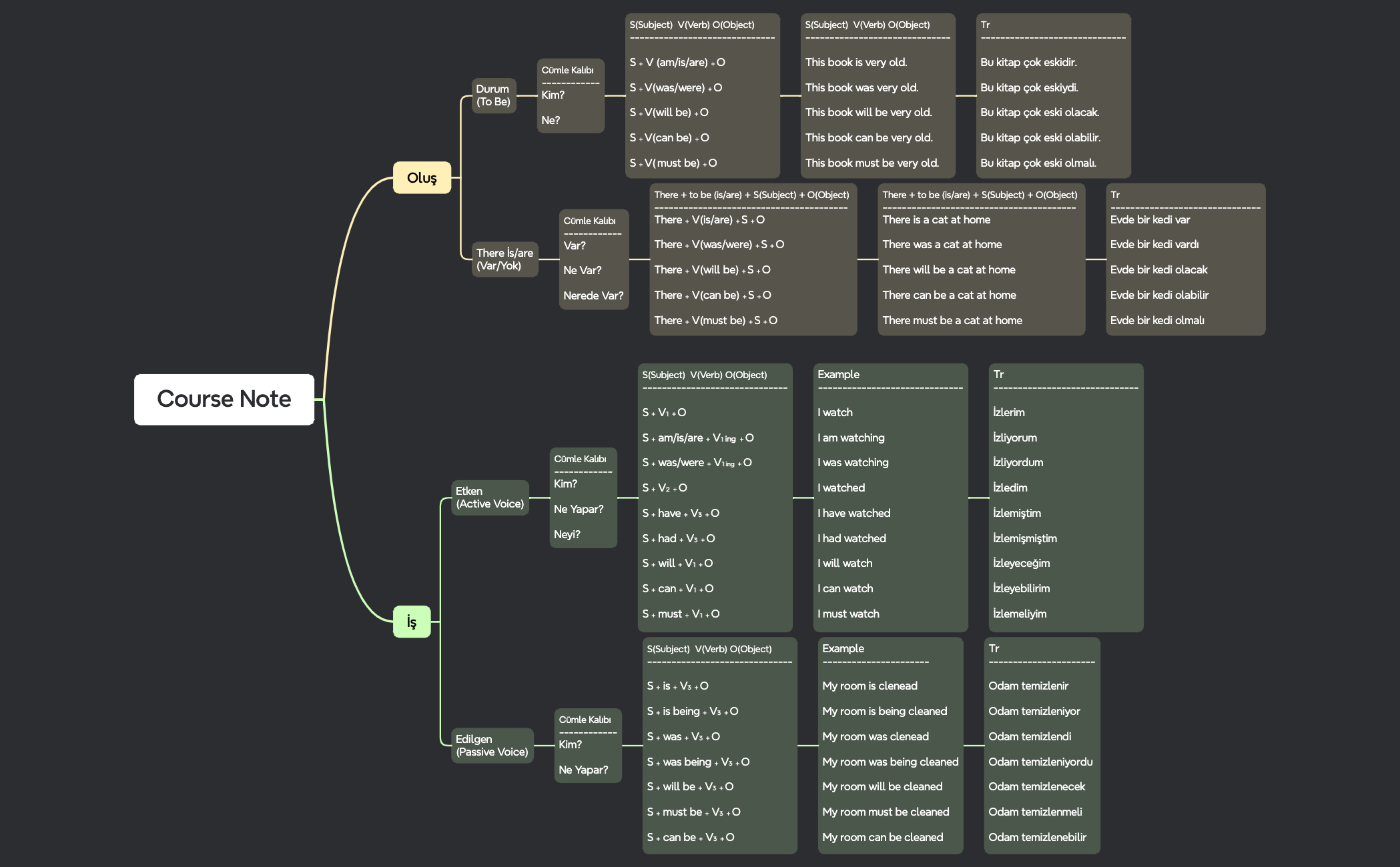1400x867 pixels.
Task: Select the Edilgen (Passive Voice) node
Action: [492, 746]
